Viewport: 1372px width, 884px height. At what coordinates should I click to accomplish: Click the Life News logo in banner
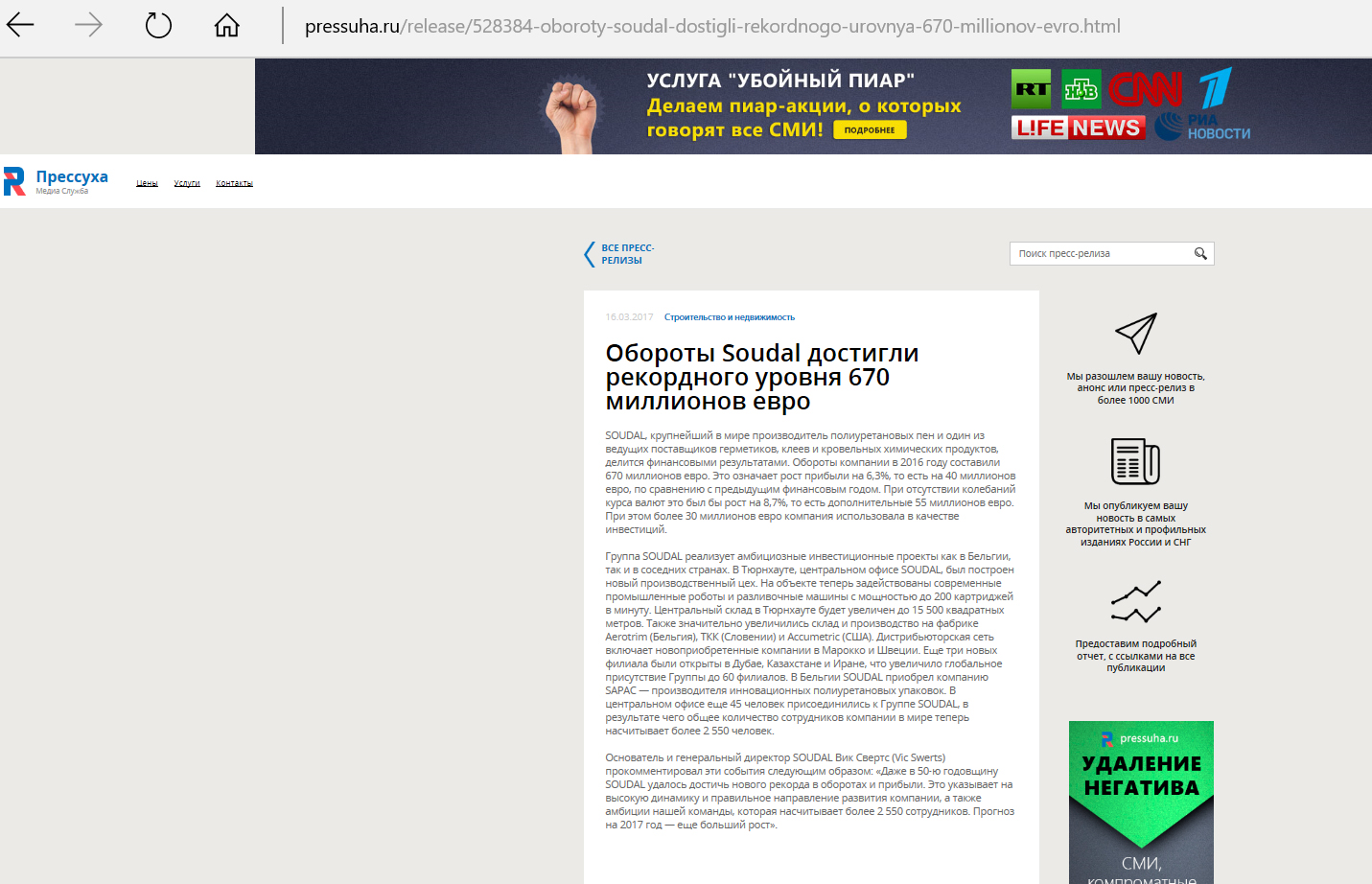coord(1079,128)
